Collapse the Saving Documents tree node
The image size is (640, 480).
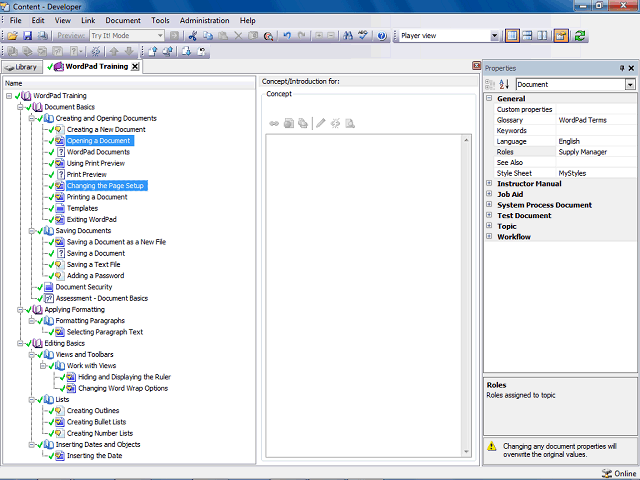pos(31,231)
